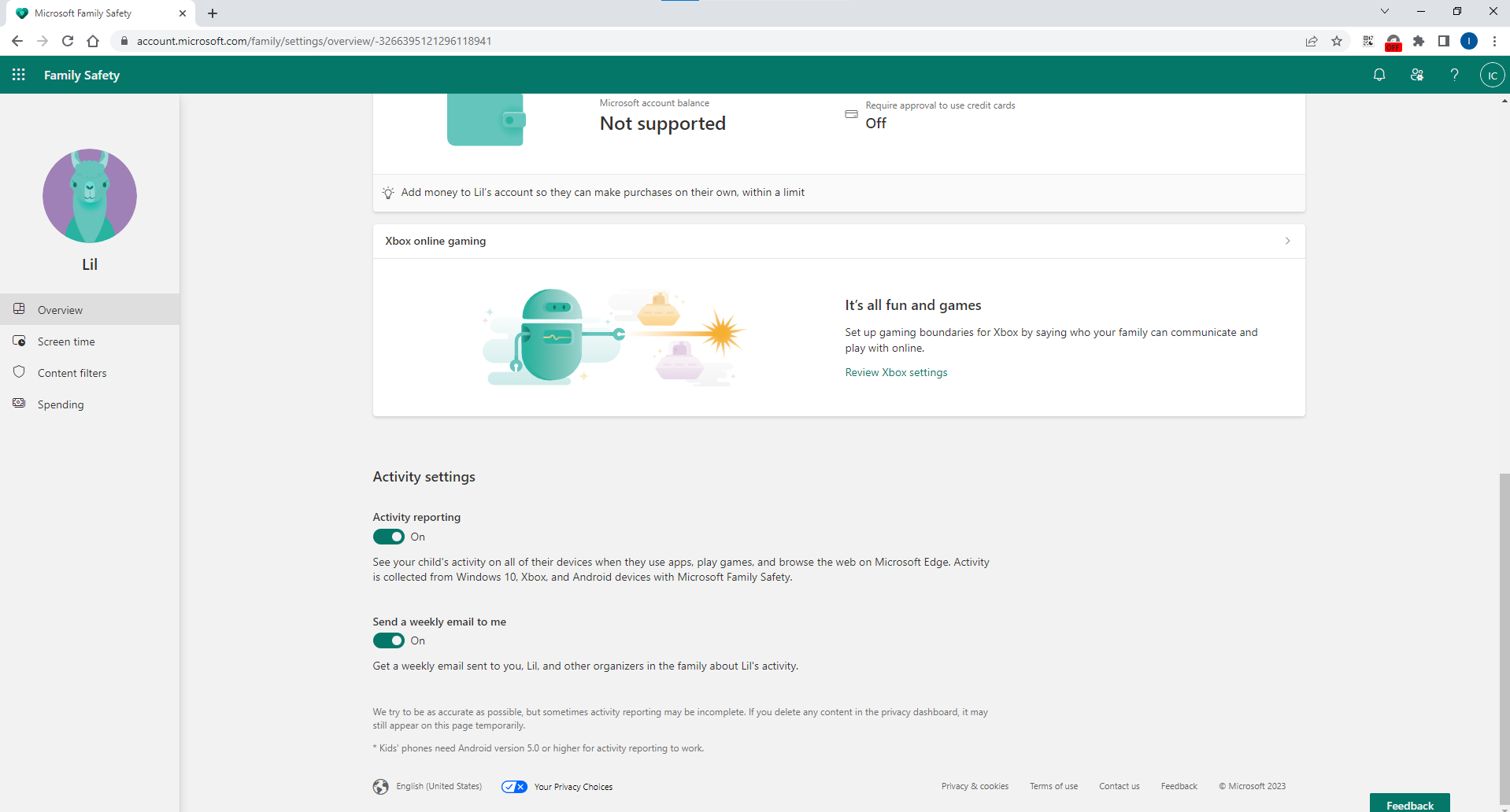Open the Privacy & cookies link
Screen dimensions: 1510x812
(x=975, y=786)
